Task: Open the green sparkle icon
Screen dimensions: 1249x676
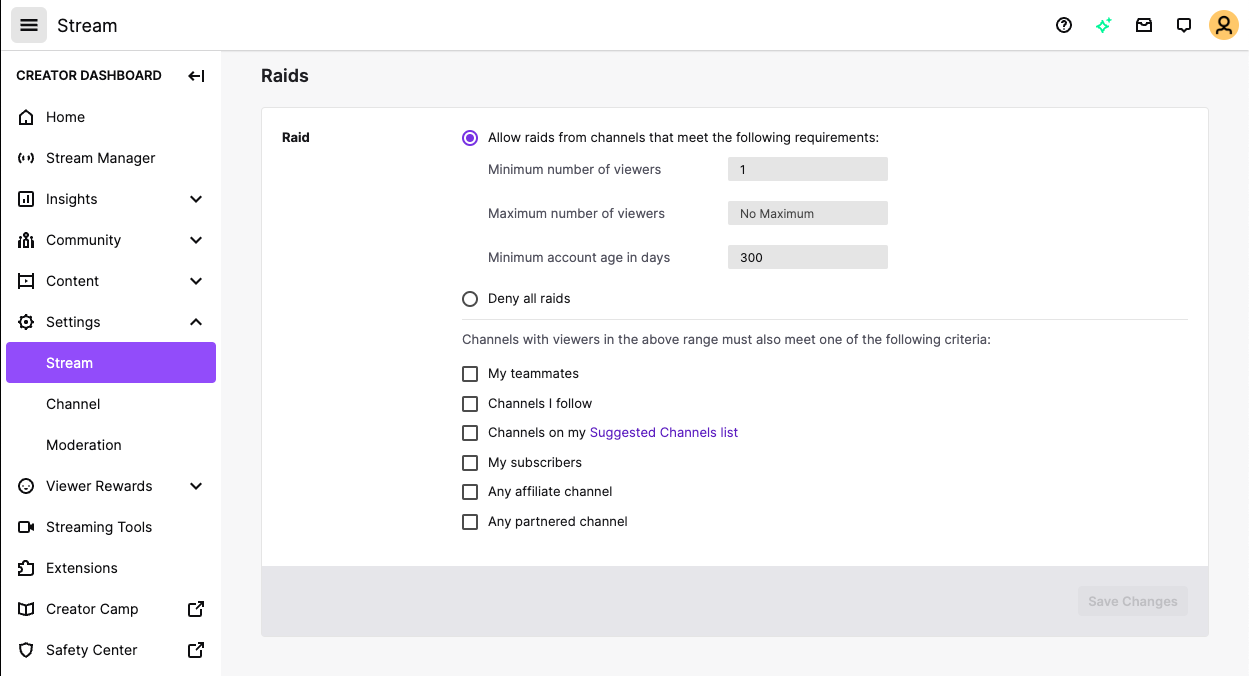Action: pos(1104,26)
